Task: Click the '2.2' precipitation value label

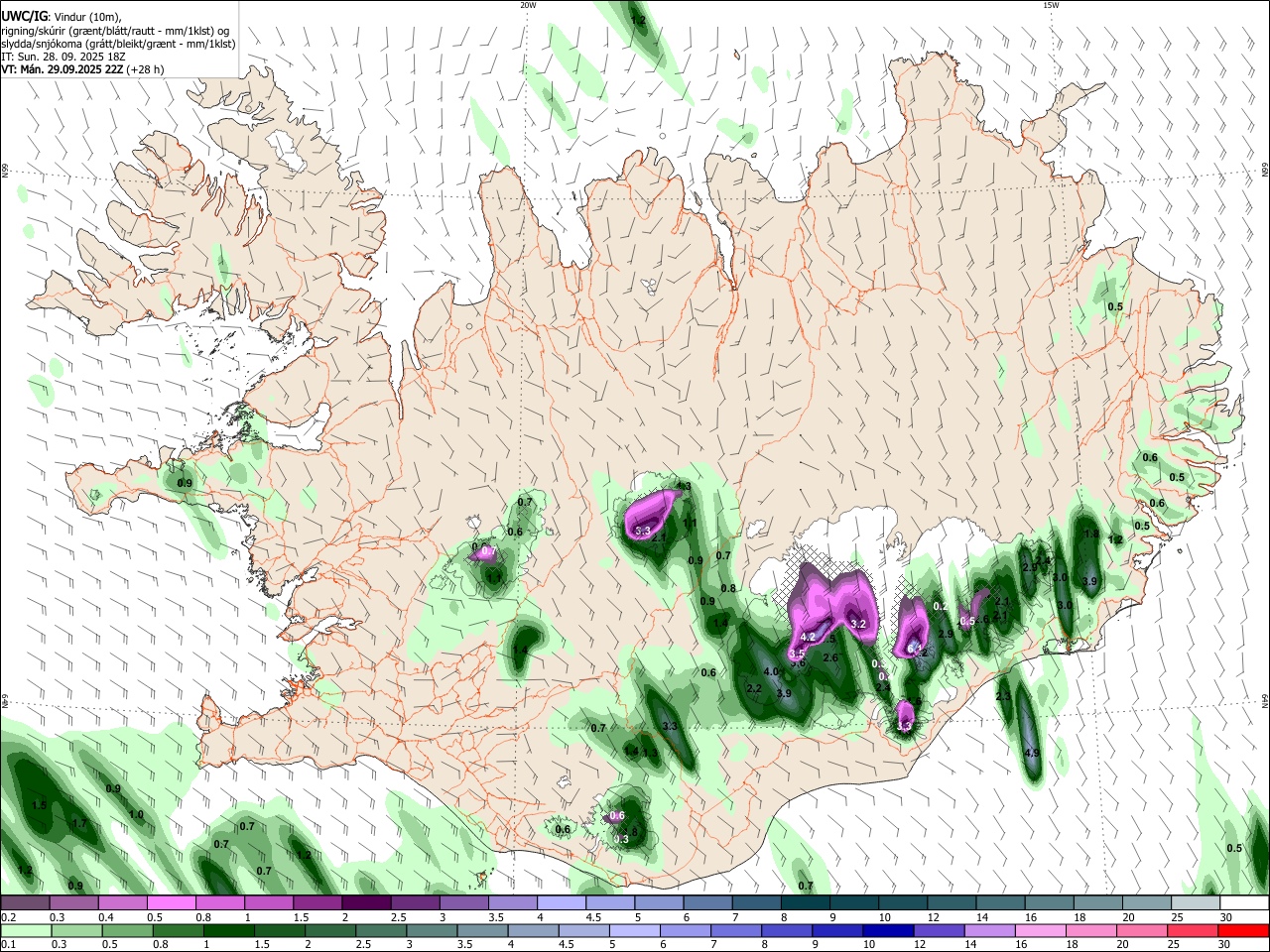Action: [x=754, y=688]
